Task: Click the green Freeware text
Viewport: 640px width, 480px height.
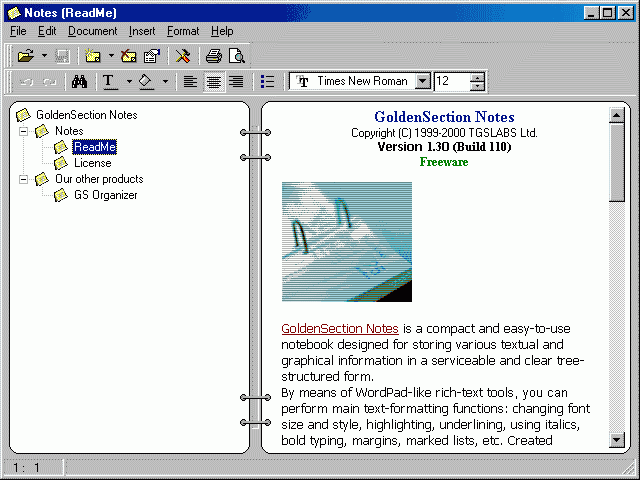Action: [x=444, y=162]
